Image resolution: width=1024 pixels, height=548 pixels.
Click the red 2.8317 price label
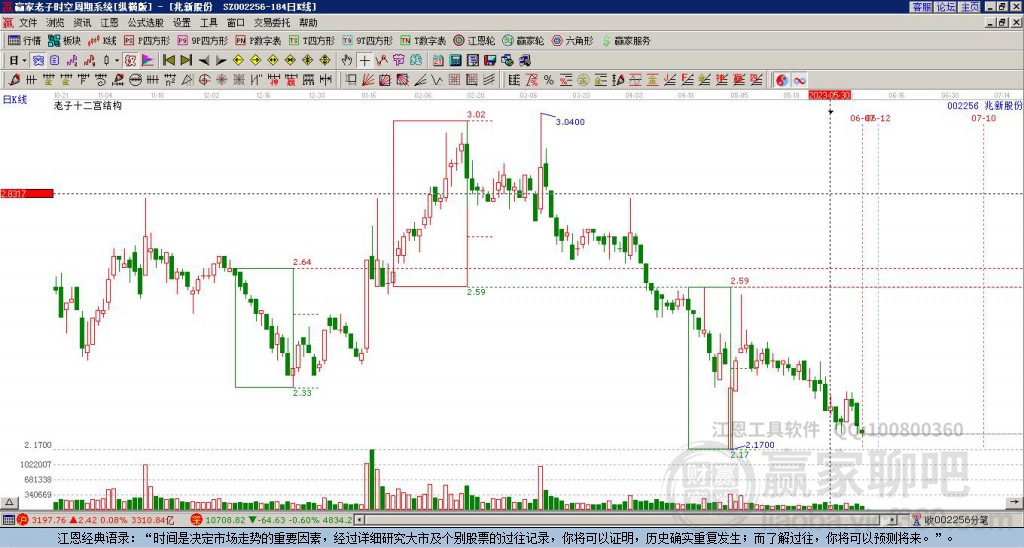pos(27,193)
